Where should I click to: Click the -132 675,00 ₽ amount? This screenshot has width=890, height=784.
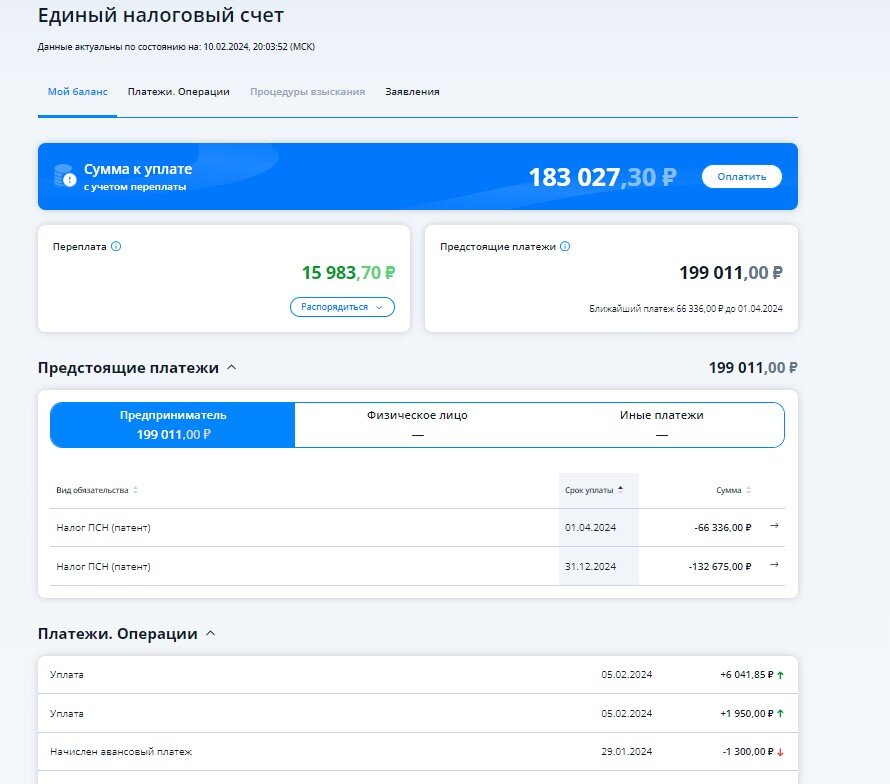click(x=720, y=567)
